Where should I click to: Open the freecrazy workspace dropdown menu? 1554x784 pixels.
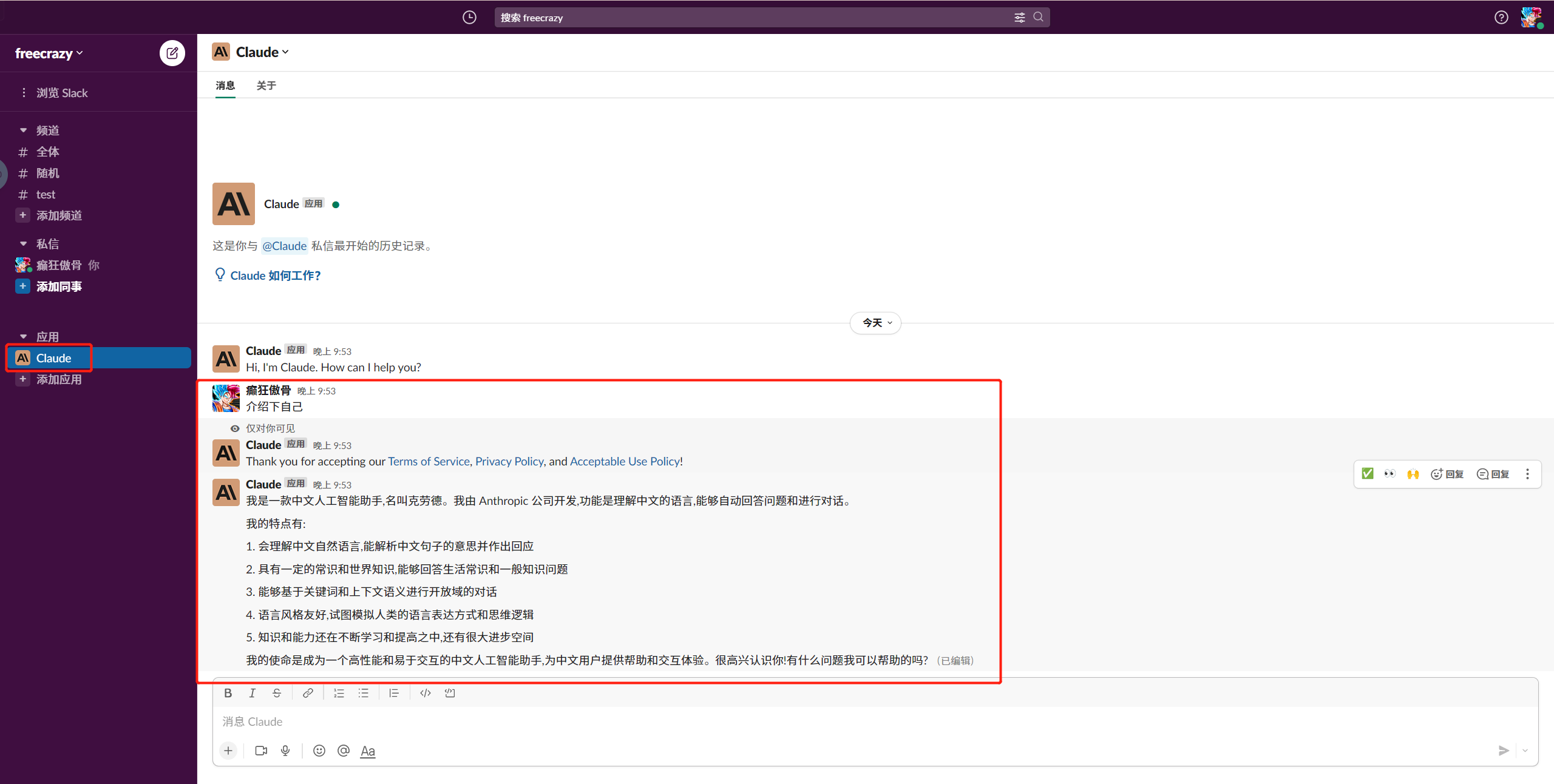point(49,53)
